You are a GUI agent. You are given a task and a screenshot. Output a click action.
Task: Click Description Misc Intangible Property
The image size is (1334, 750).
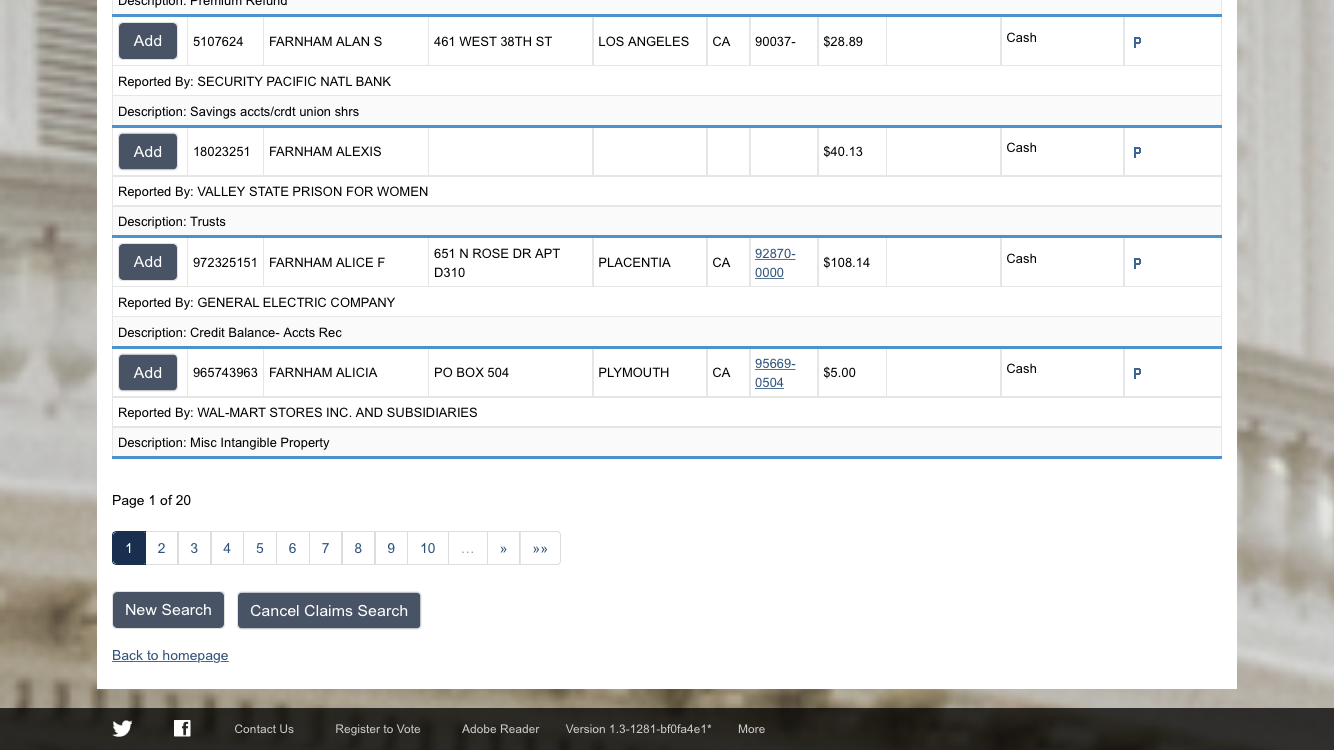tap(260, 442)
